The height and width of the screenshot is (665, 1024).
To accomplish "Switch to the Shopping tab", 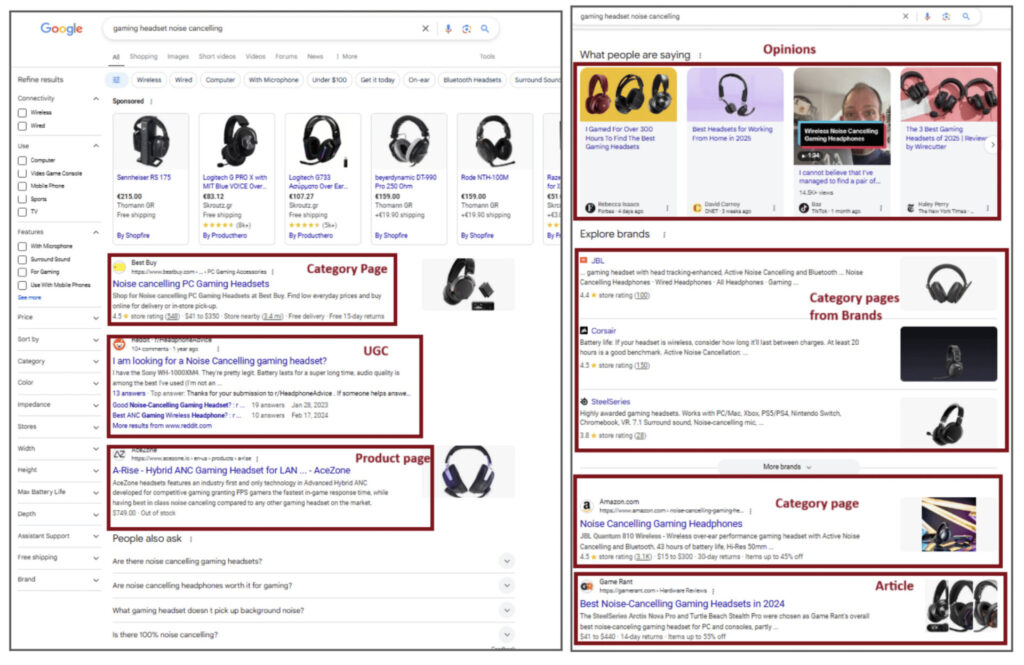I will (x=143, y=57).
